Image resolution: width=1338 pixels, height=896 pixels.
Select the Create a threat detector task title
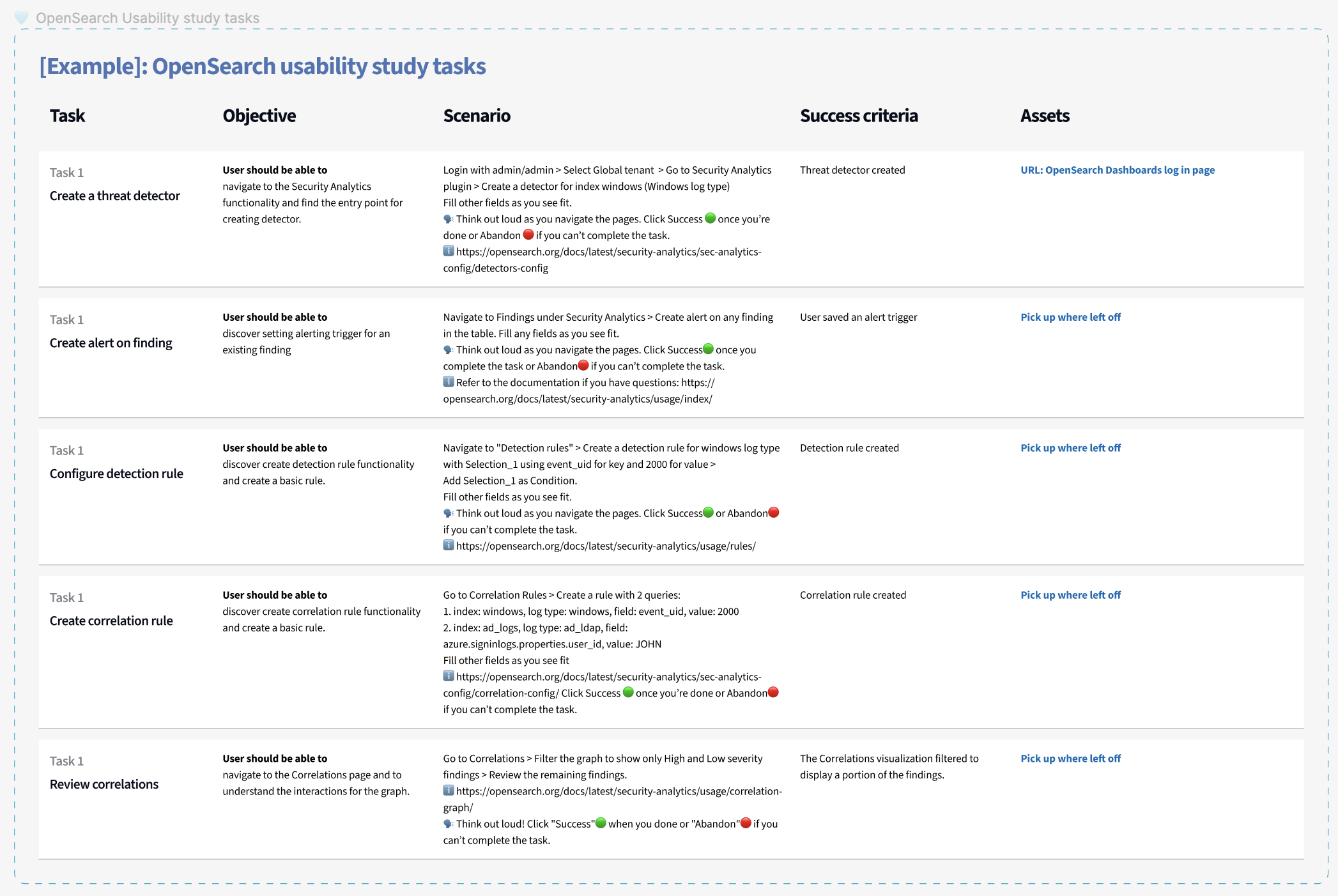pyautogui.click(x=115, y=196)
